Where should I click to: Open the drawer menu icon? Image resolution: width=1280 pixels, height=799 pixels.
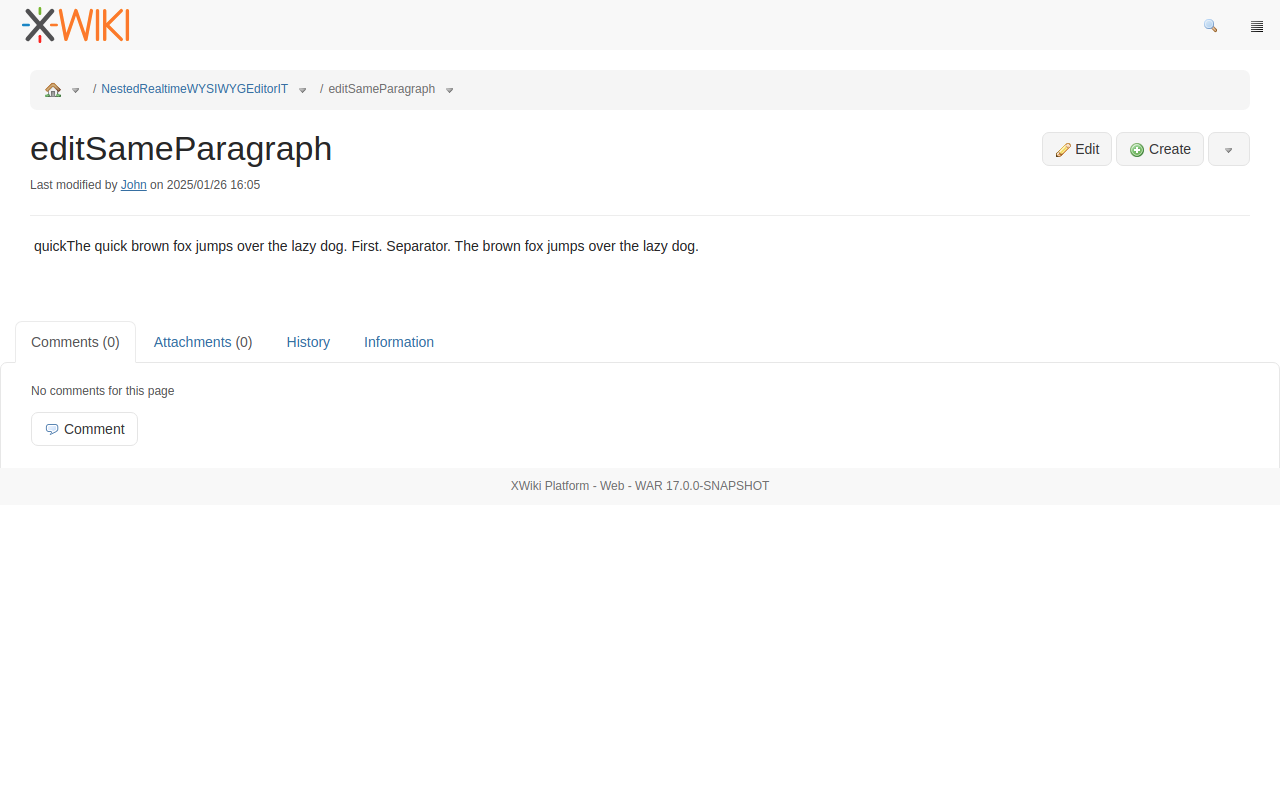1257,26
